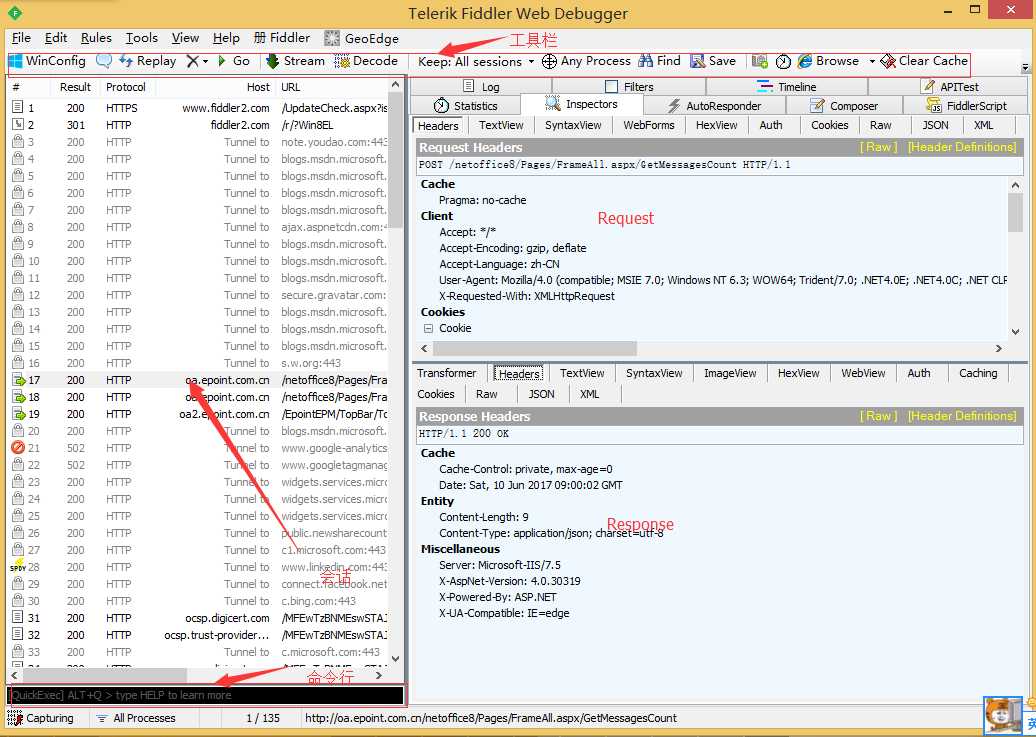Click the camera screenshot toolbar icon
1036x737 pixels.
(x=760, y=61)
